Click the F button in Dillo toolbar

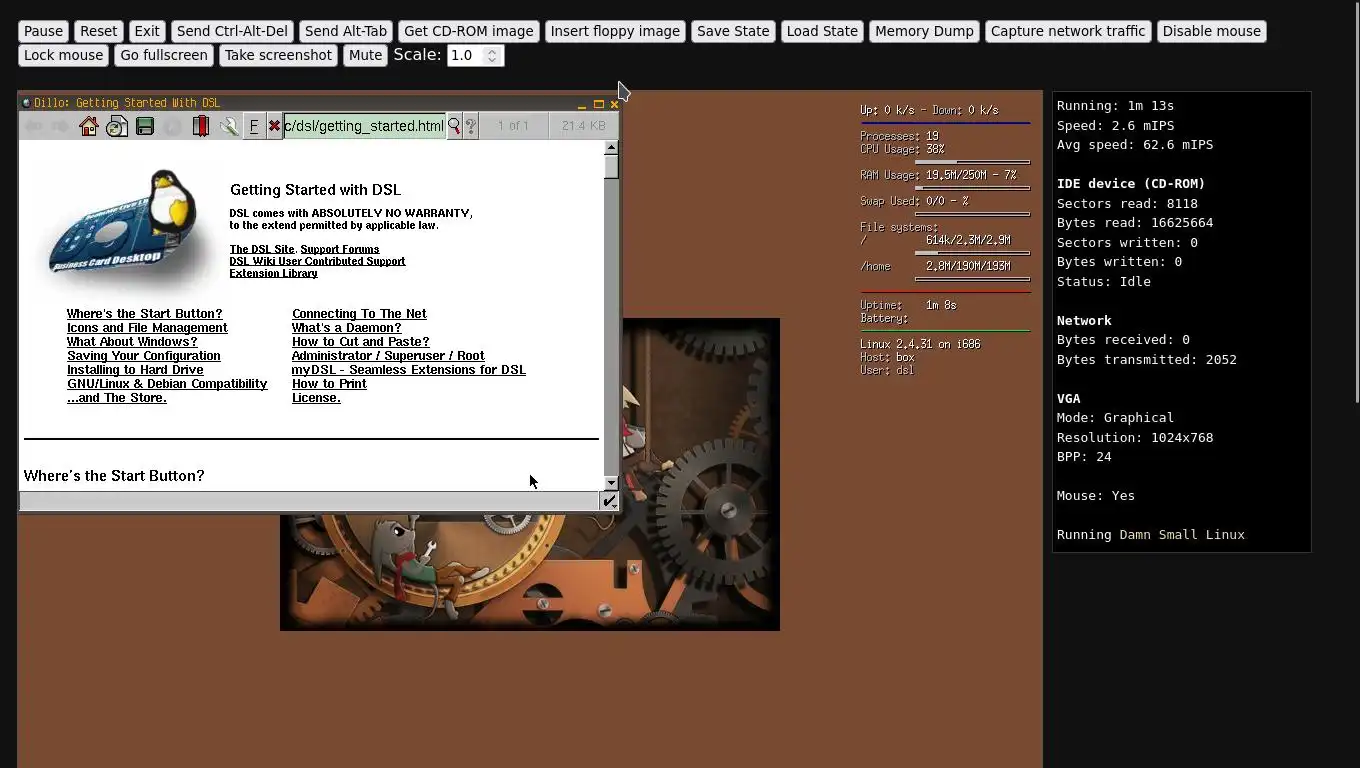tap(254, 126)
